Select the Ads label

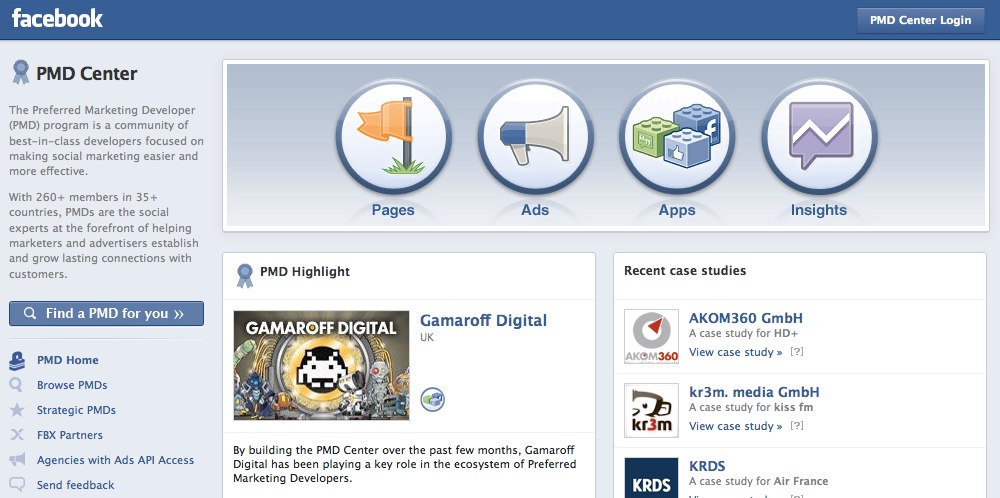tap(535, 210)
